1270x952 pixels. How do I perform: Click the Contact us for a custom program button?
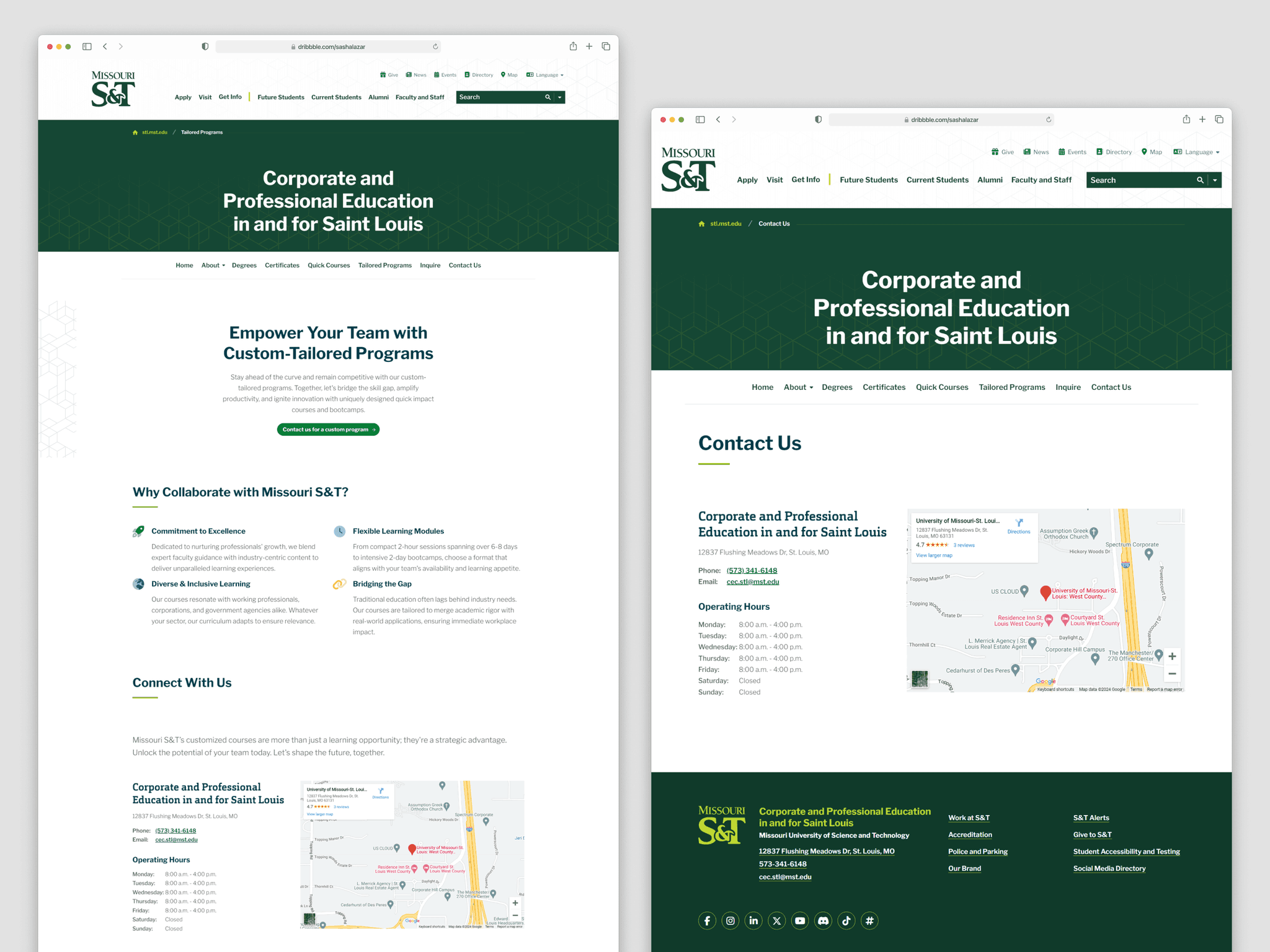point(327,430)
